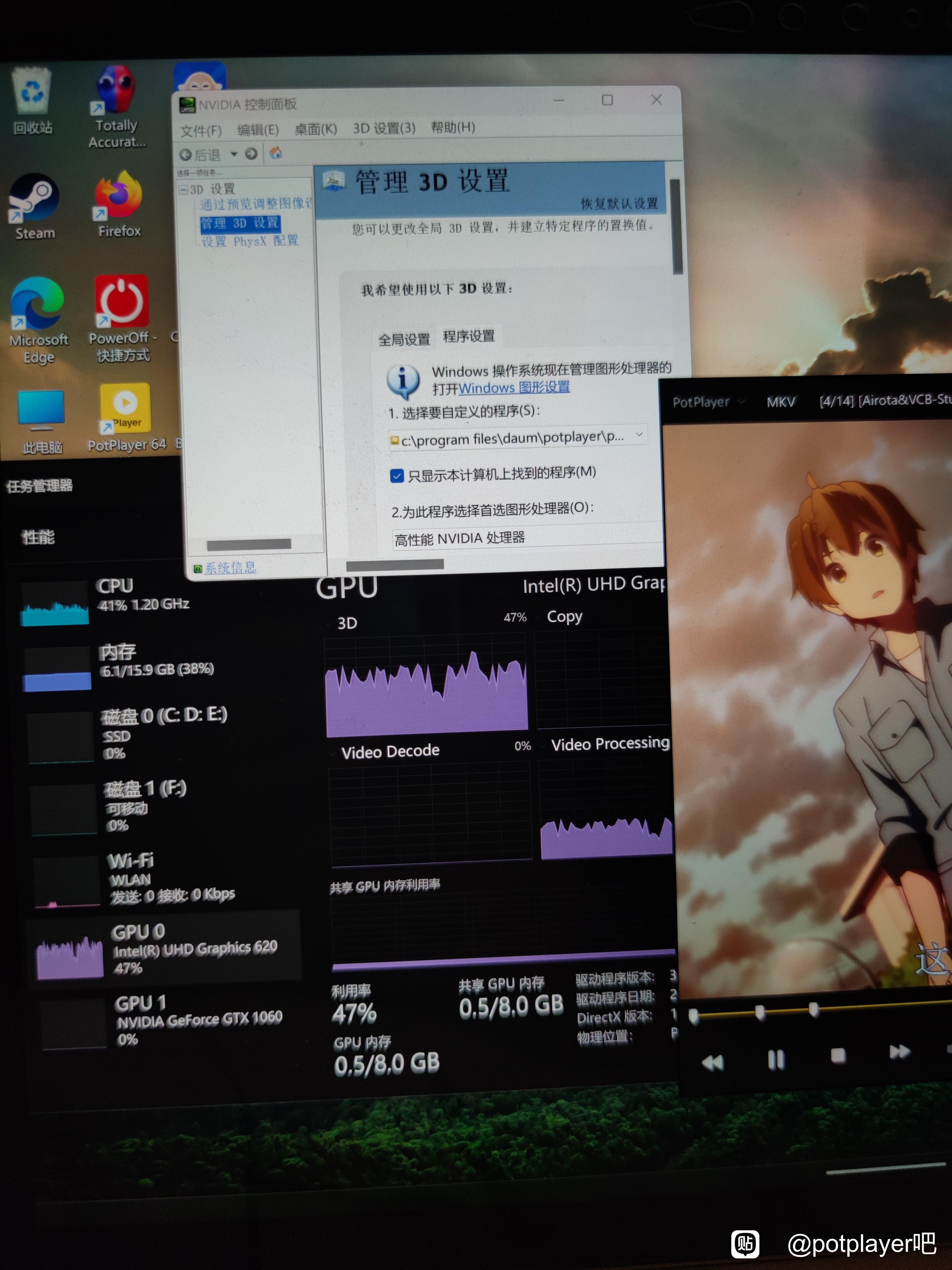Click the second chapter marker on PotPlayer seek bar

tap(760, 1012)
